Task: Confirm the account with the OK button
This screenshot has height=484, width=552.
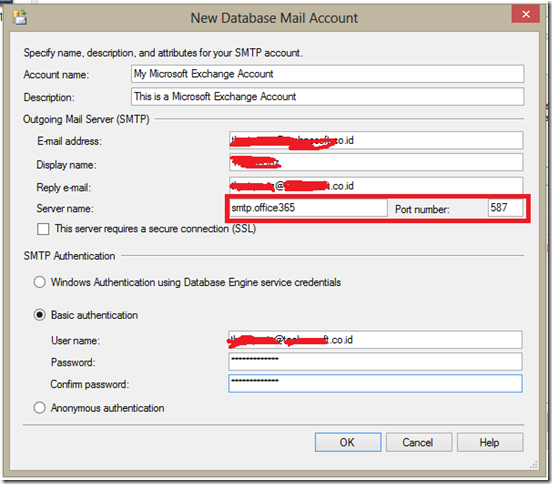Action: [x=348, y=442]
